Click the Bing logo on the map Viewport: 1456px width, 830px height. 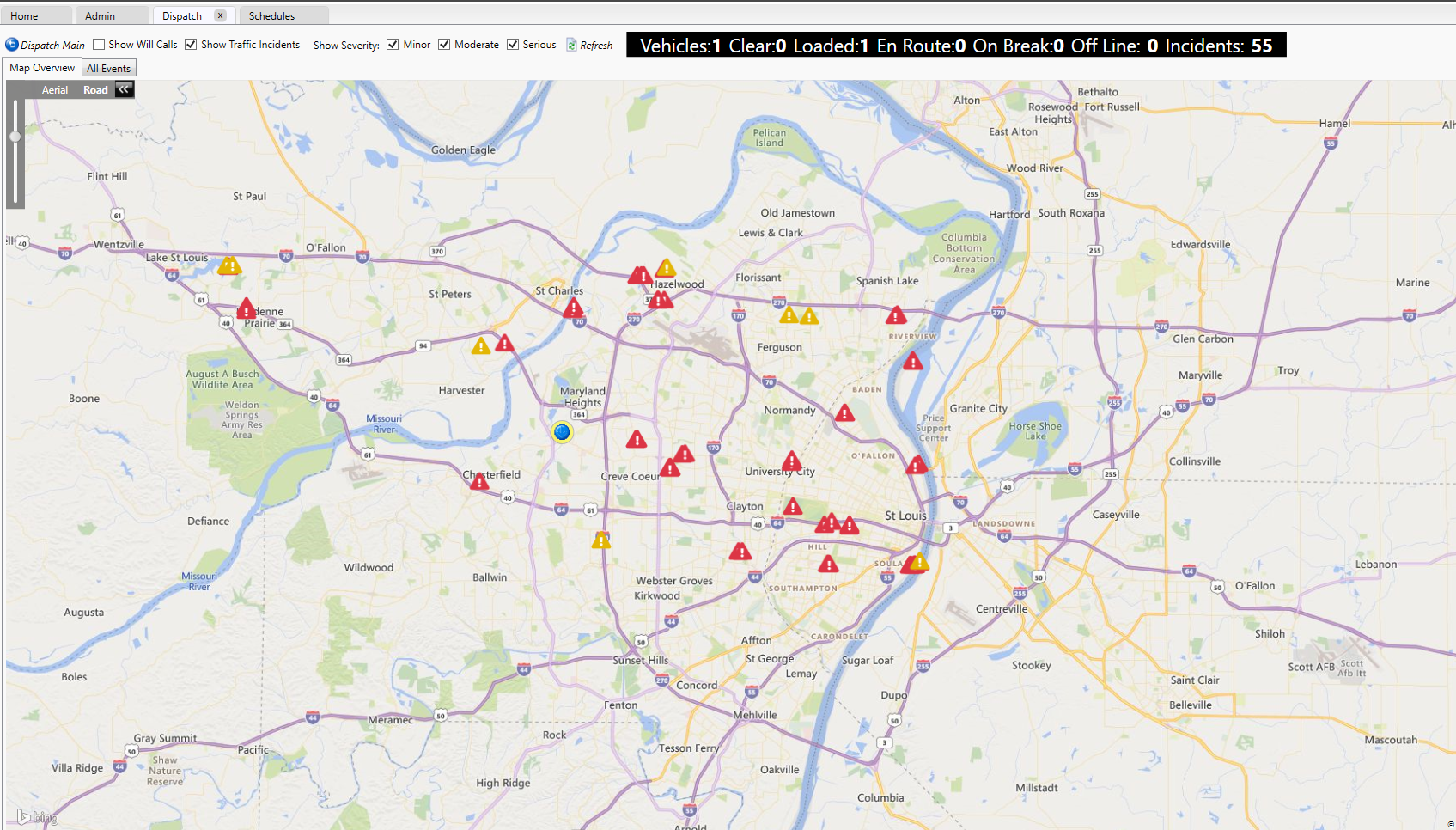(x=36, y=816)
